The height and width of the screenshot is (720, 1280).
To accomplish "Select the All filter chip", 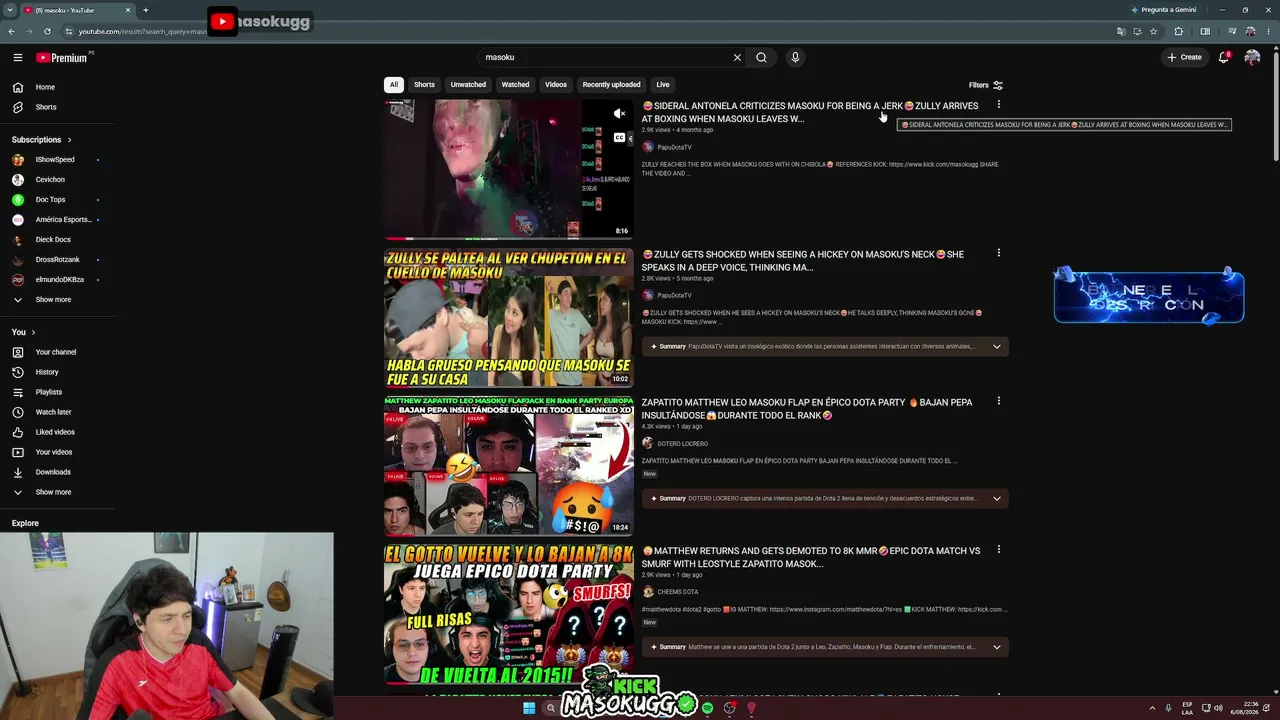I will (x=394, y=85).
